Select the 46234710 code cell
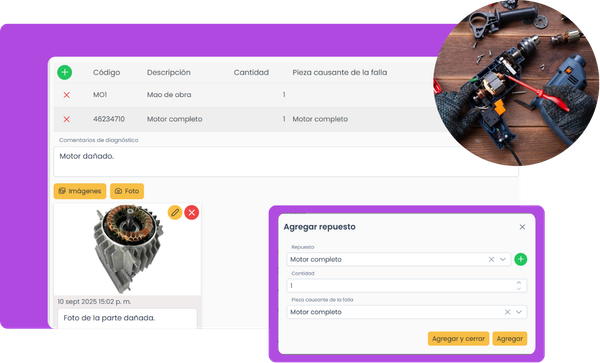 [109, 119]
